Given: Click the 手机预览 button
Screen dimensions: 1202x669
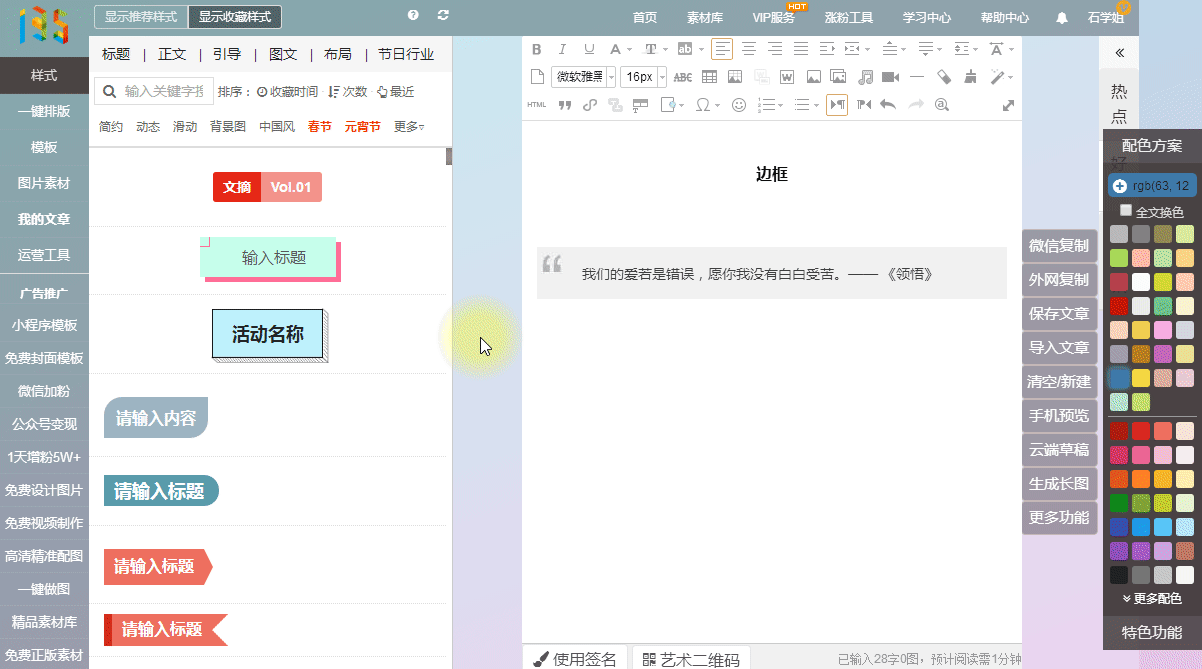Looking at the screenshot, I should (1059, 416).
